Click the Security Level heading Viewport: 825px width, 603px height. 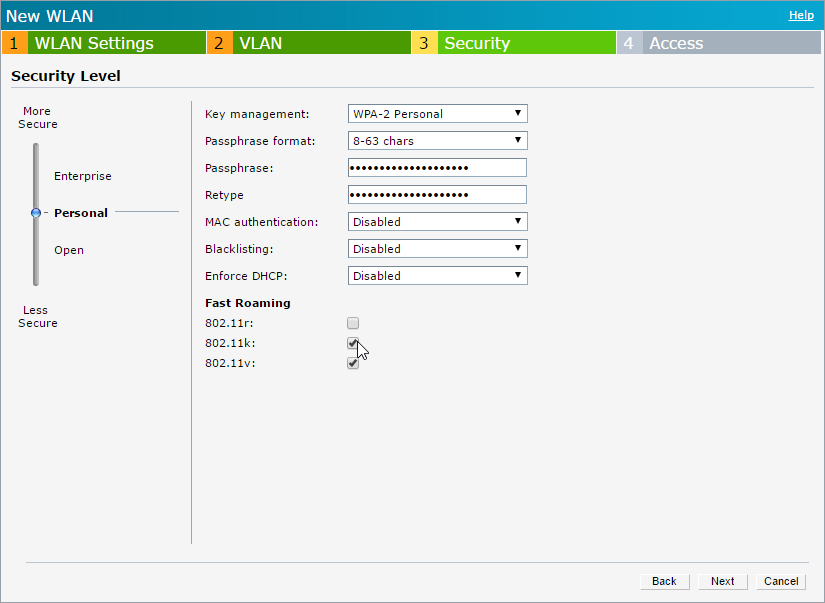pyautogui.click(x=66, y=76)
